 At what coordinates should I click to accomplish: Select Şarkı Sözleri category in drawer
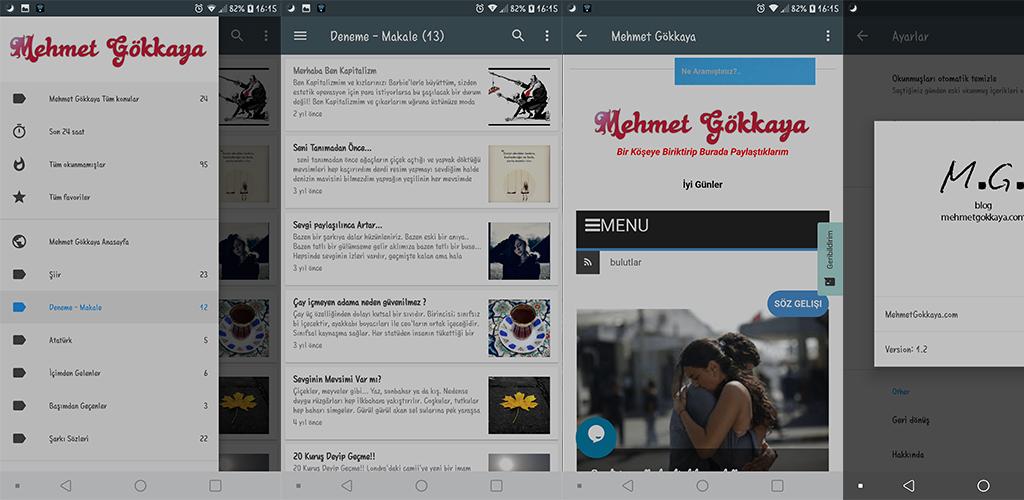point(109,438)
